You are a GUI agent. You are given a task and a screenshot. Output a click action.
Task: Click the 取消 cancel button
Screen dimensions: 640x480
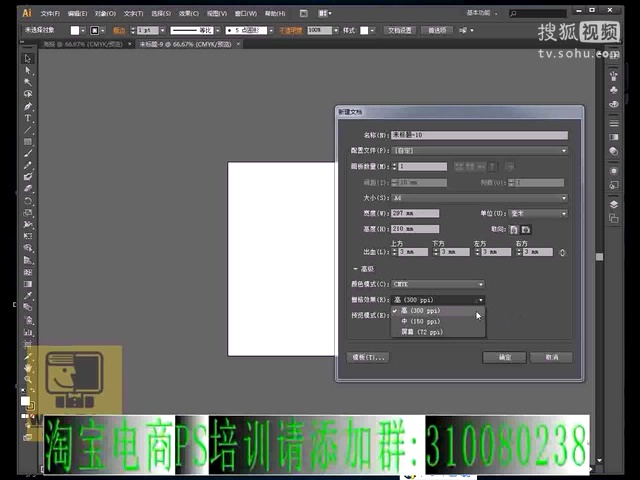[x=551, y=357]
